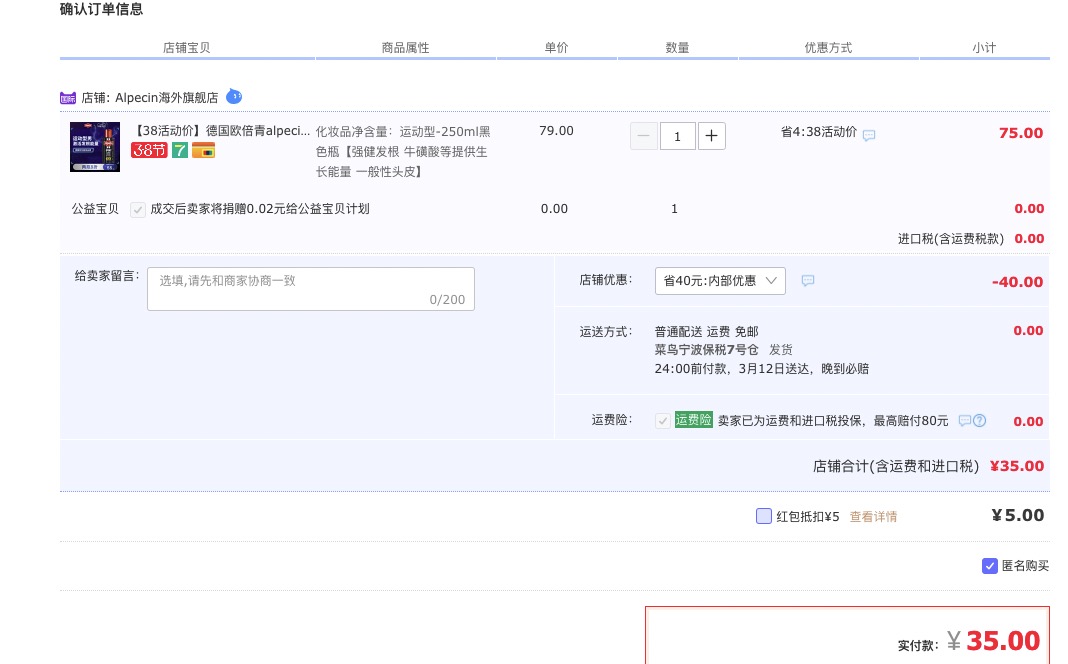1068x664 pixels.
Task: Click the subtotal 75.00
Action: [x=1020, y=133]
